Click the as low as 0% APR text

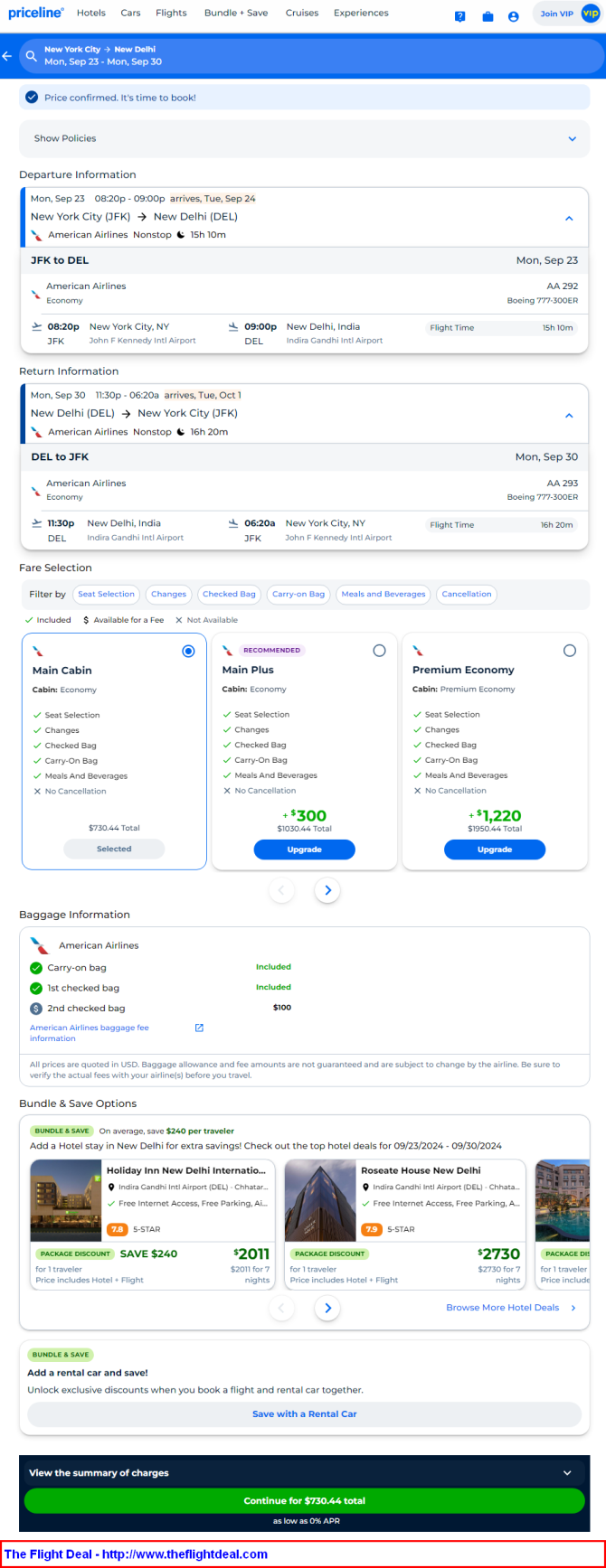306,1521
